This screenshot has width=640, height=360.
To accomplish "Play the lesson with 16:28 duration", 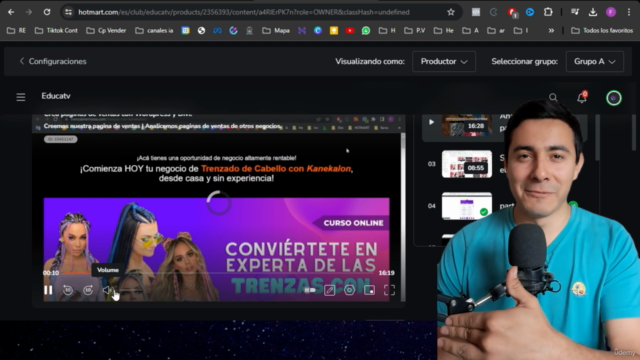I will (x=467, y=125).
